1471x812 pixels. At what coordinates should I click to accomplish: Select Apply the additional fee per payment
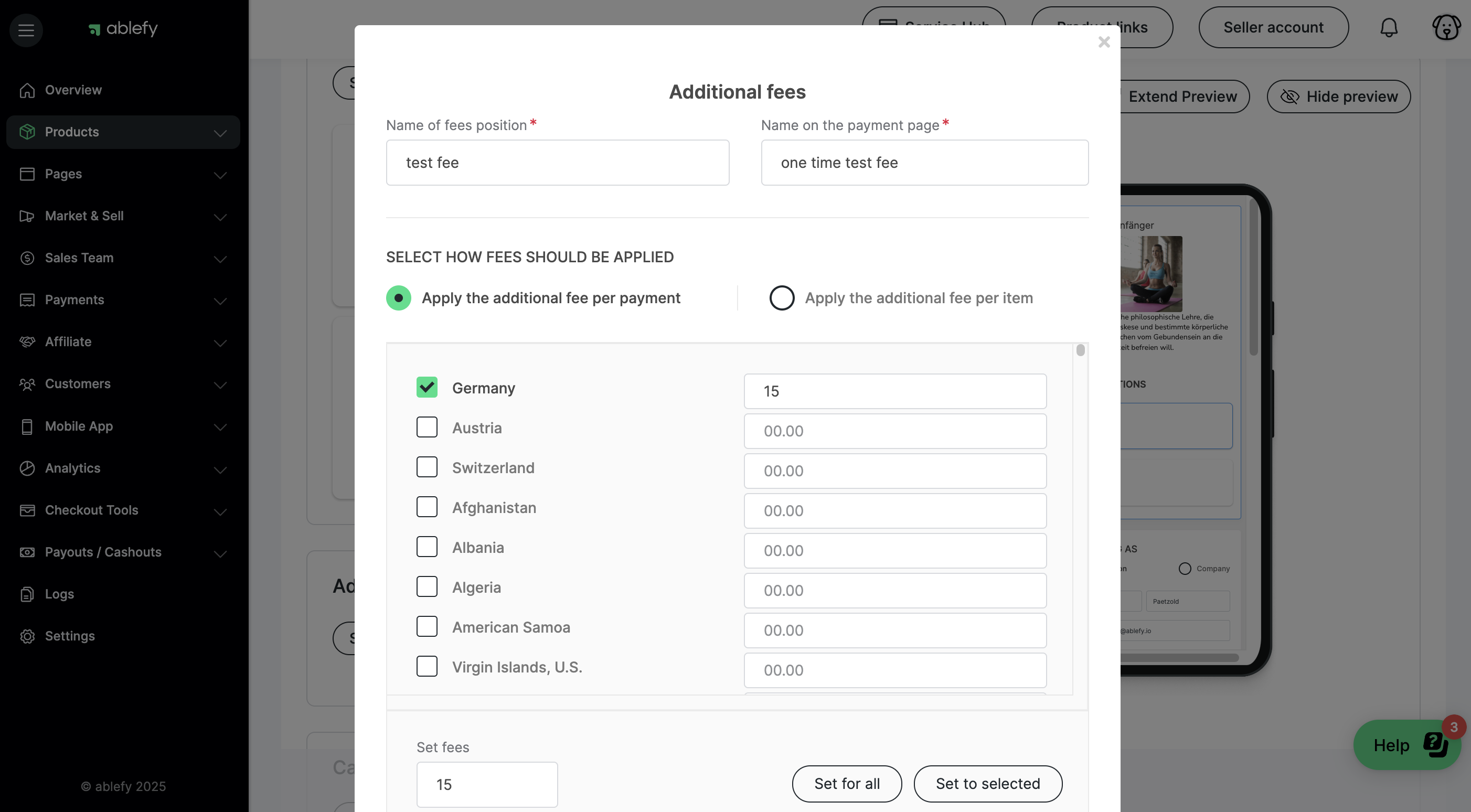399,298
